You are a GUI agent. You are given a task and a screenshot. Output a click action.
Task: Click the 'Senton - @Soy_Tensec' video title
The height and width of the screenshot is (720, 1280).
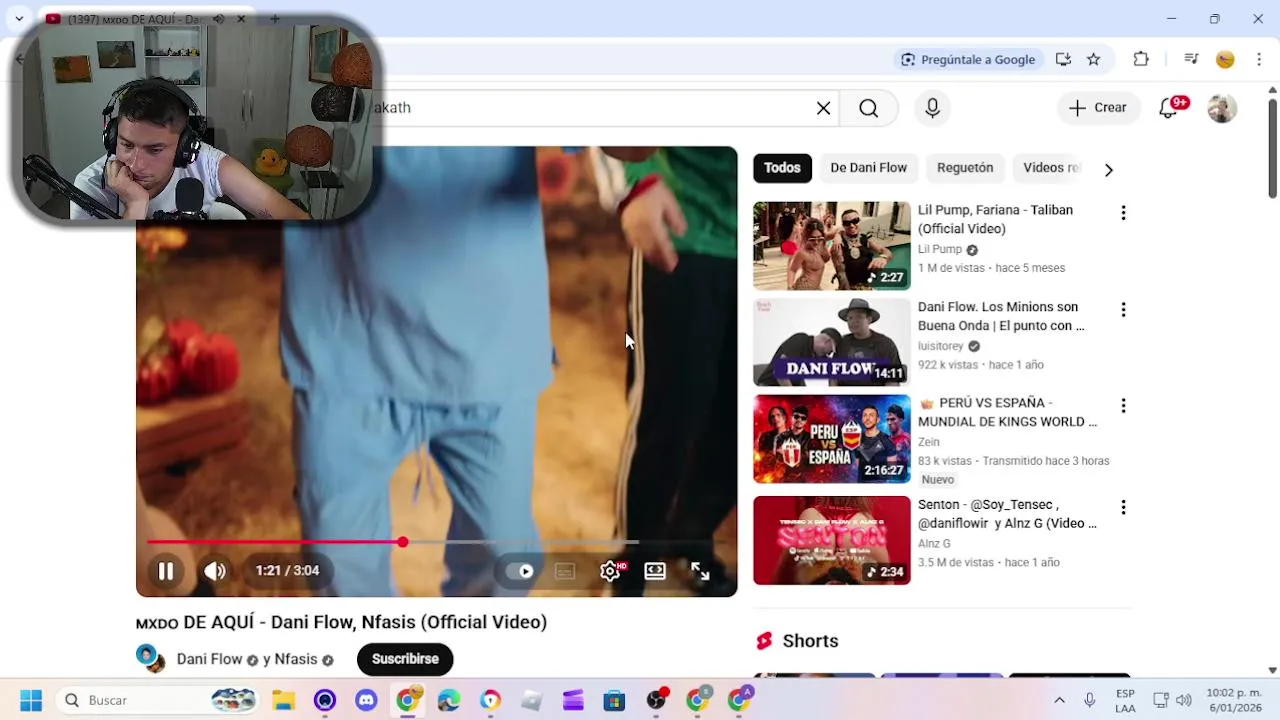1007,514
